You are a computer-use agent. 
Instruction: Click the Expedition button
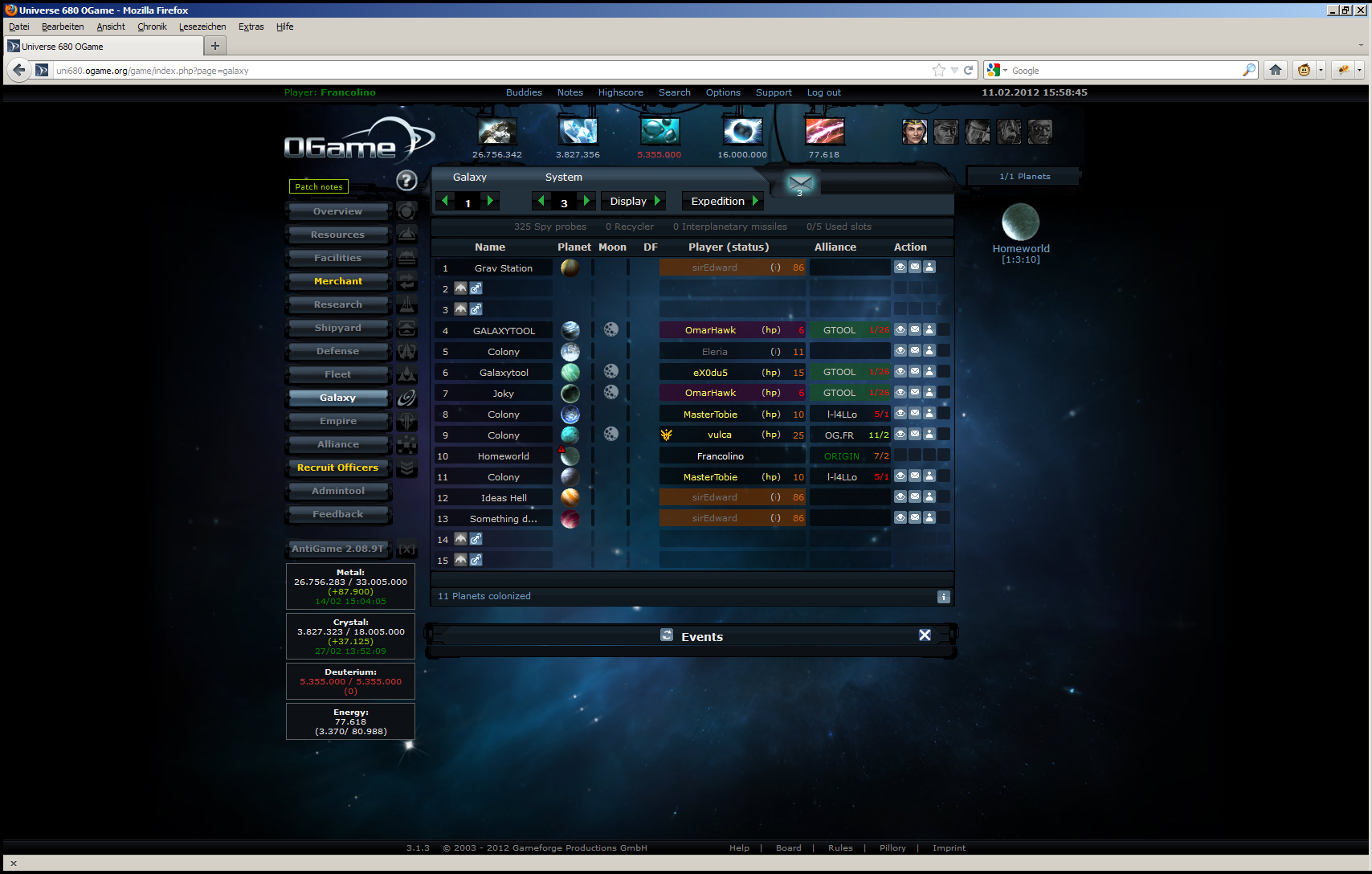pyautogui.click(x=723, y=201)
